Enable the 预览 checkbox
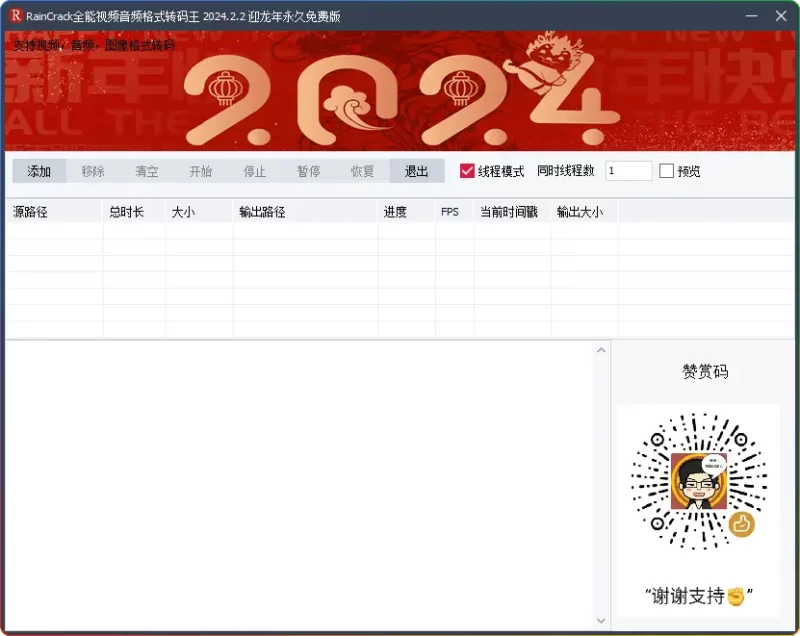This screenshot has width=800, height=636. coord(666,170)
